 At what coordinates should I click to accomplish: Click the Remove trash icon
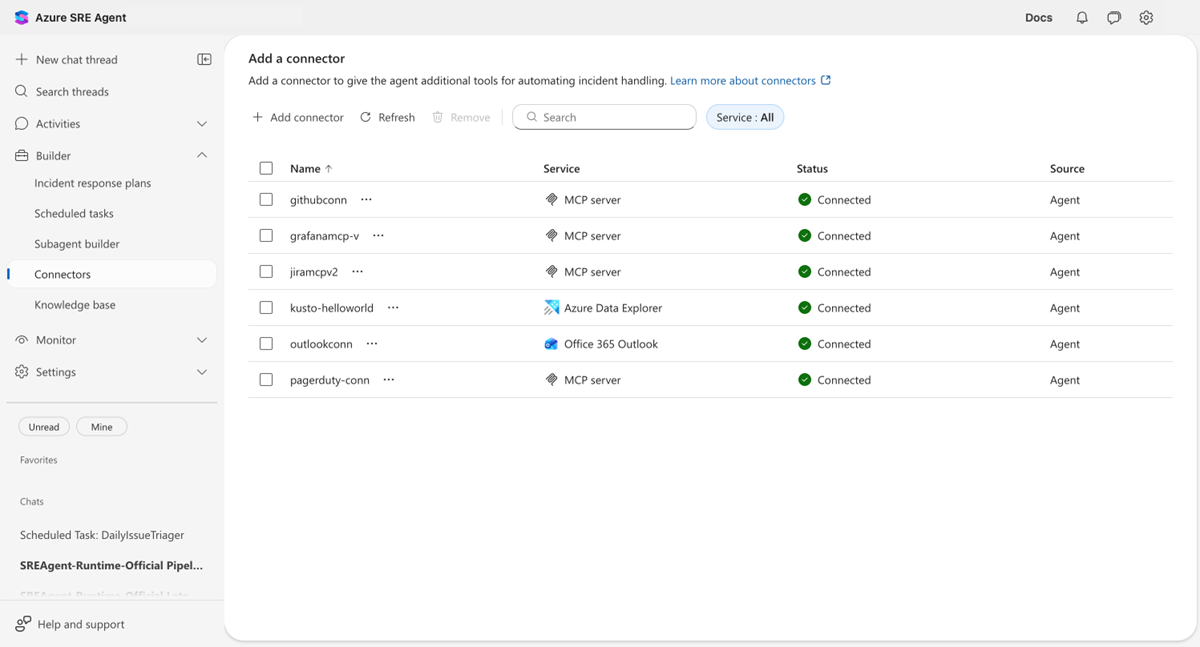437,117
